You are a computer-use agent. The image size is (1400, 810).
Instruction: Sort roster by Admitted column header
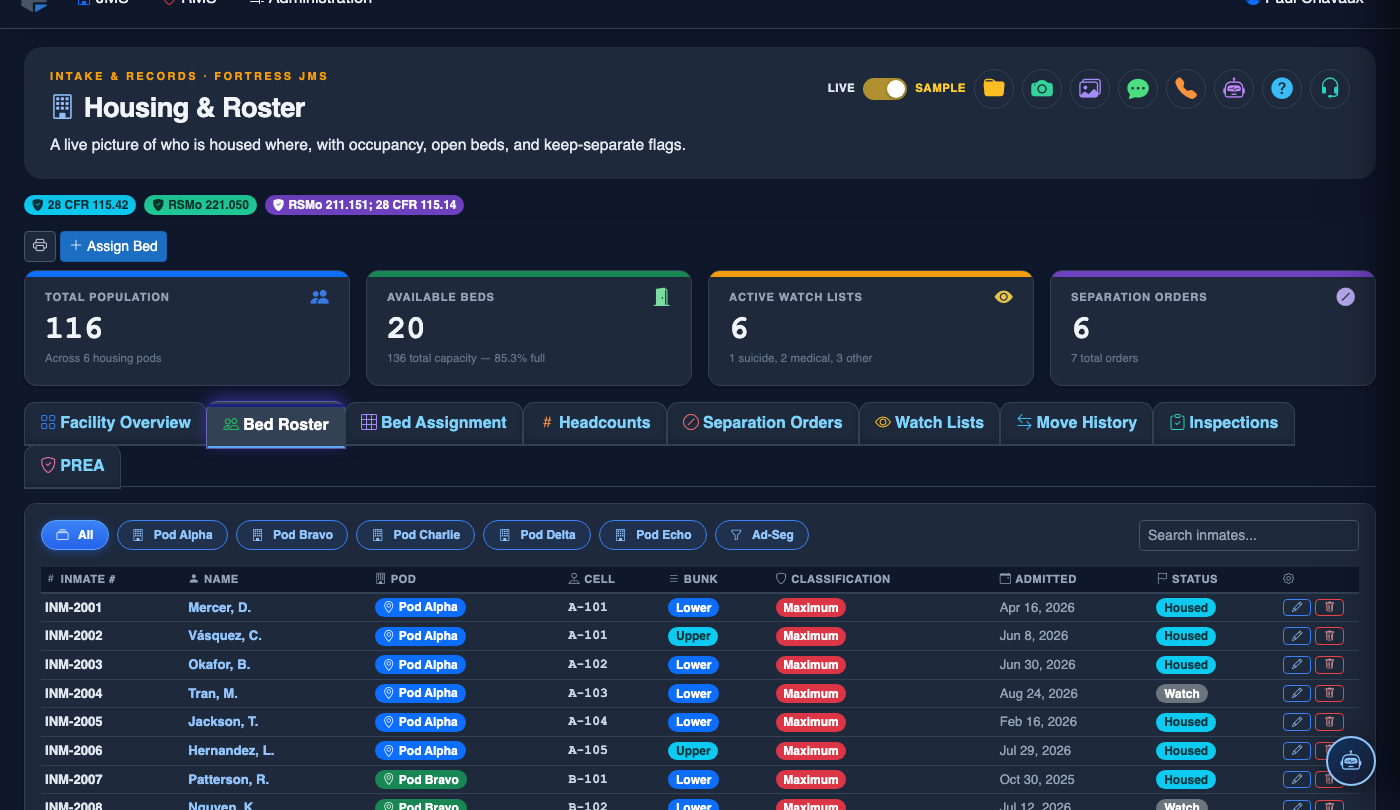tap(1038, 579)
